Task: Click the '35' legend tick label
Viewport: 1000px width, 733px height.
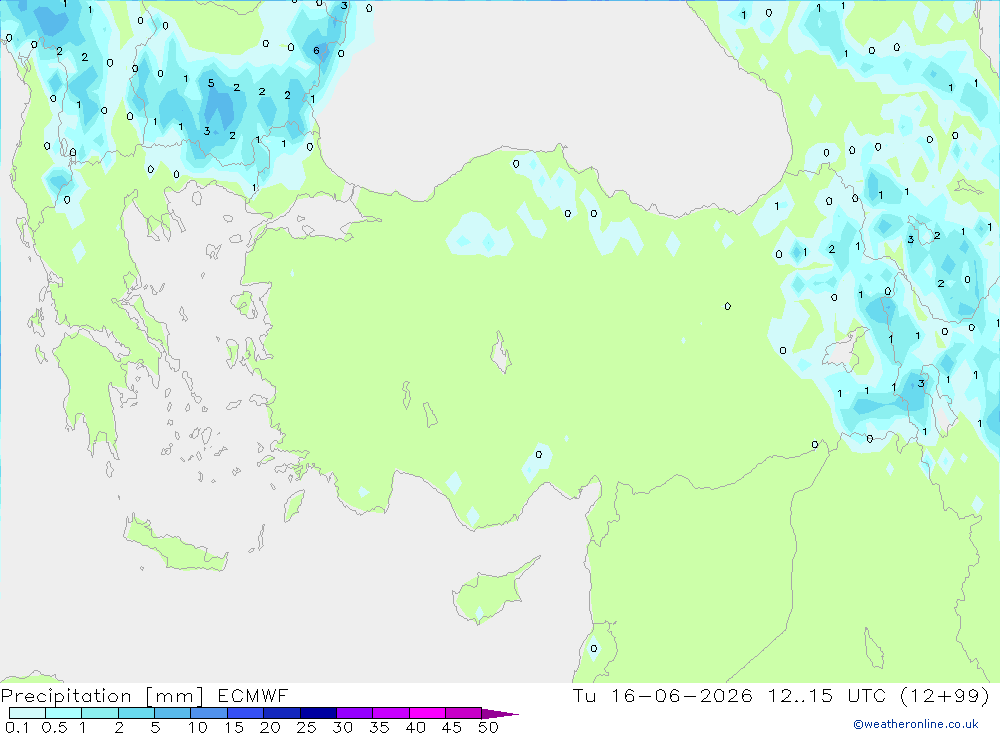Action: [379, 727]
